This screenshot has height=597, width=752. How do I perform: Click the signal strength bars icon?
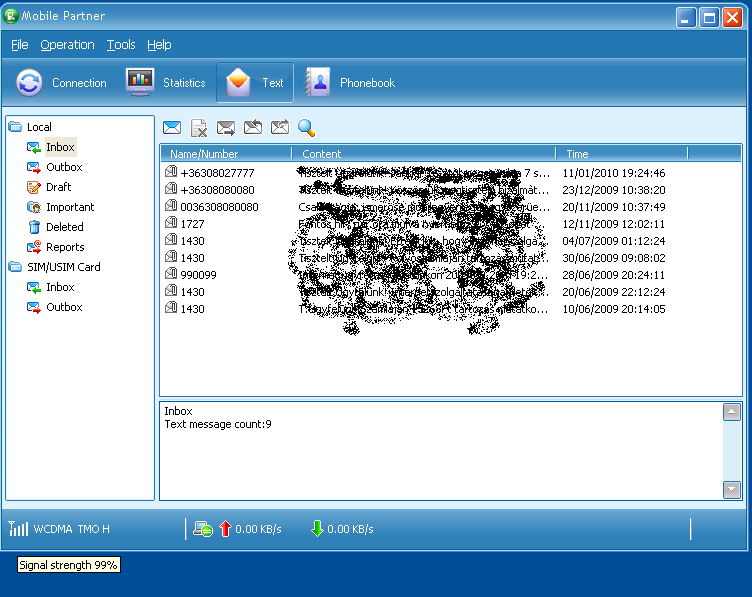click(x=18, y=529)
